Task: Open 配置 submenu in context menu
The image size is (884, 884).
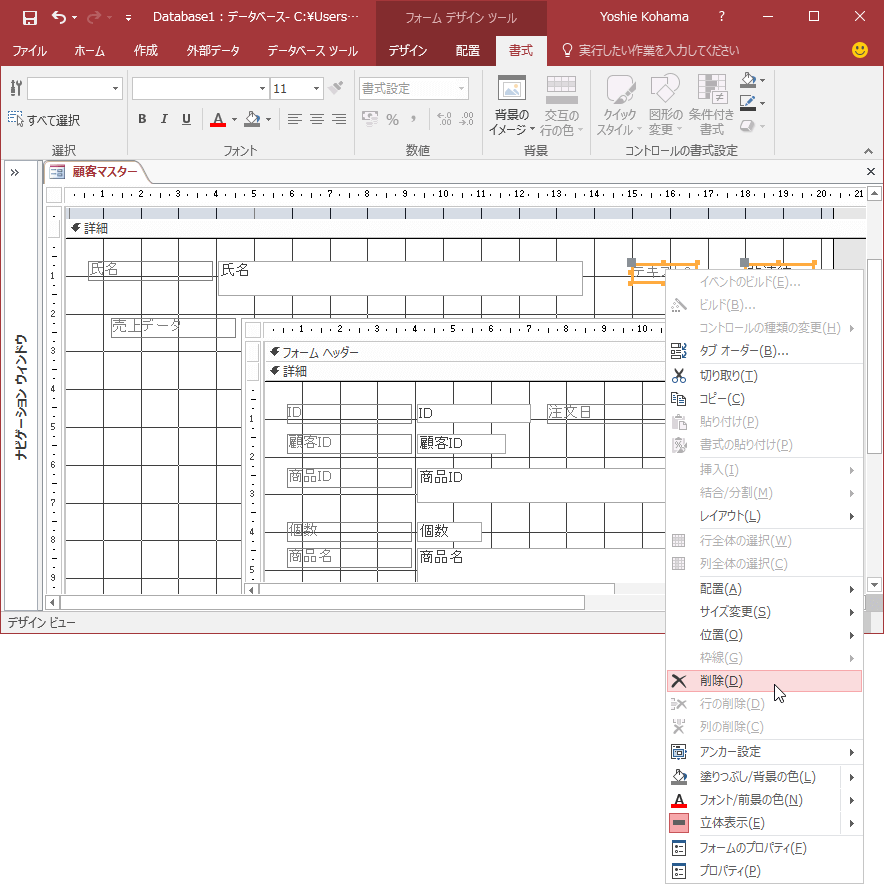Action: tap(764, 589)
